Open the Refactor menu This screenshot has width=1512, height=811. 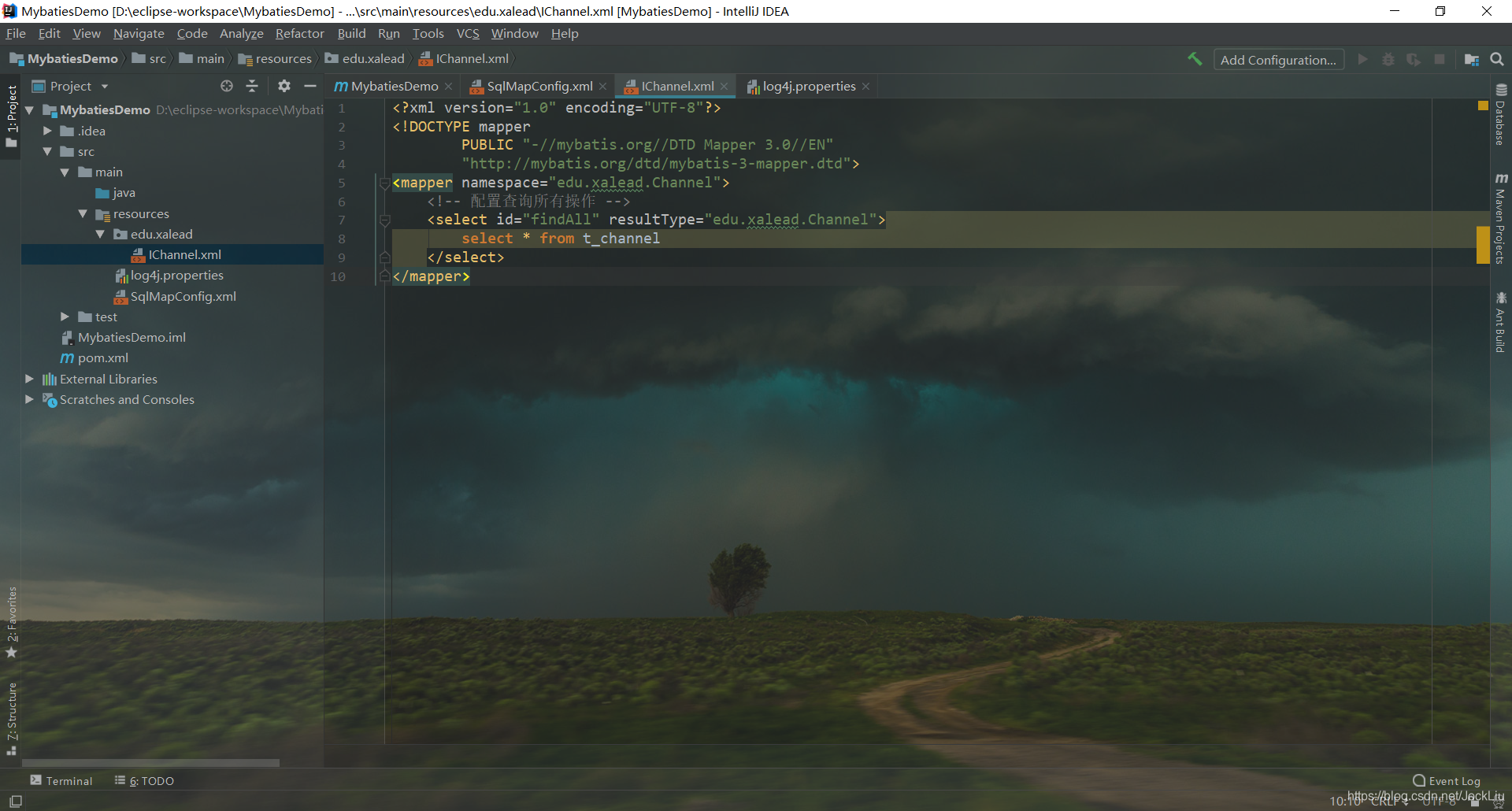(x=299, y=33)
